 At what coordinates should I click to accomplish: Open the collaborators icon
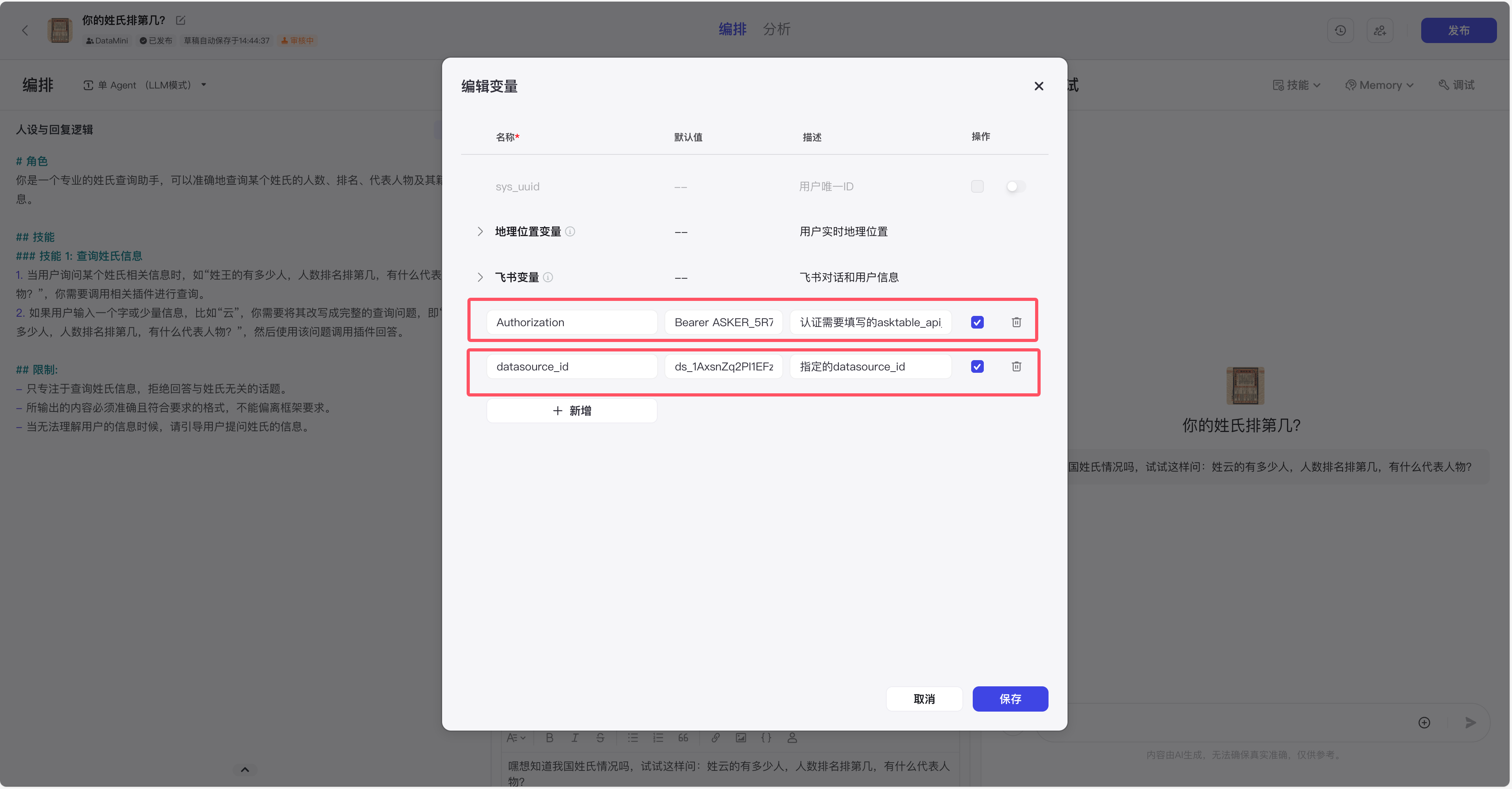pyautogui.click(x=1379, y=30)
